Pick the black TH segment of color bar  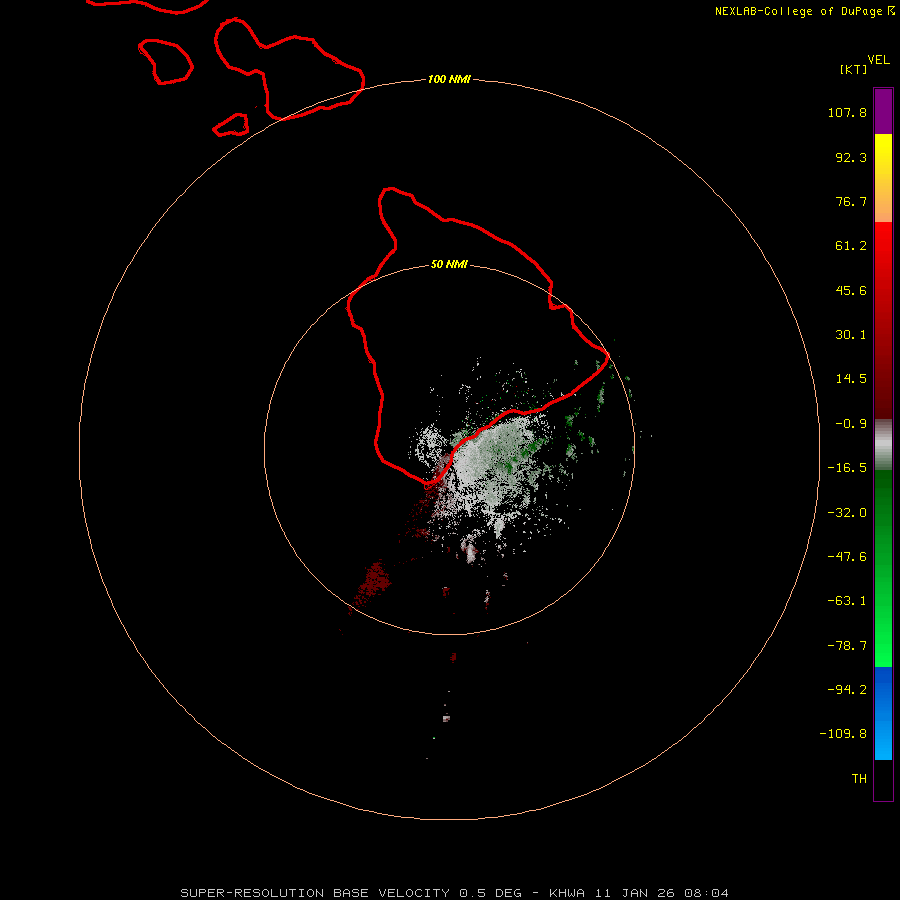[x=883, y=779]
